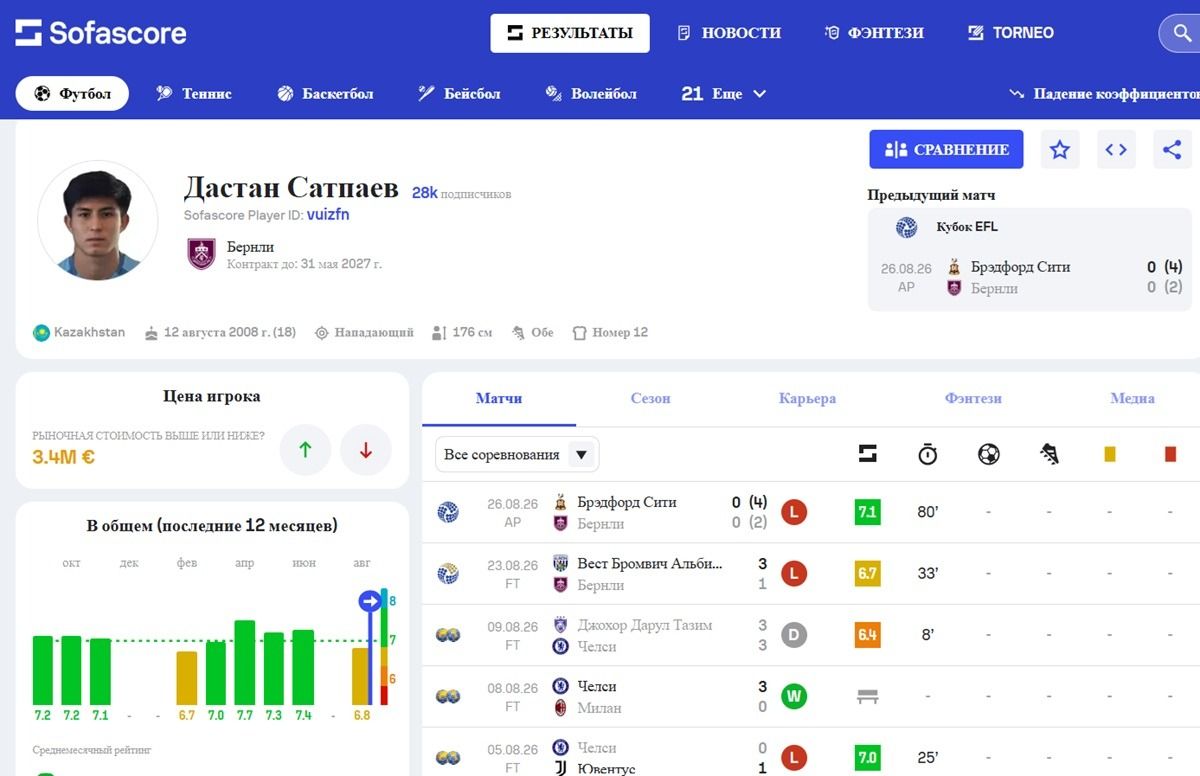
Task: Click the D draw result badge
Action: [x=794, y=635]
